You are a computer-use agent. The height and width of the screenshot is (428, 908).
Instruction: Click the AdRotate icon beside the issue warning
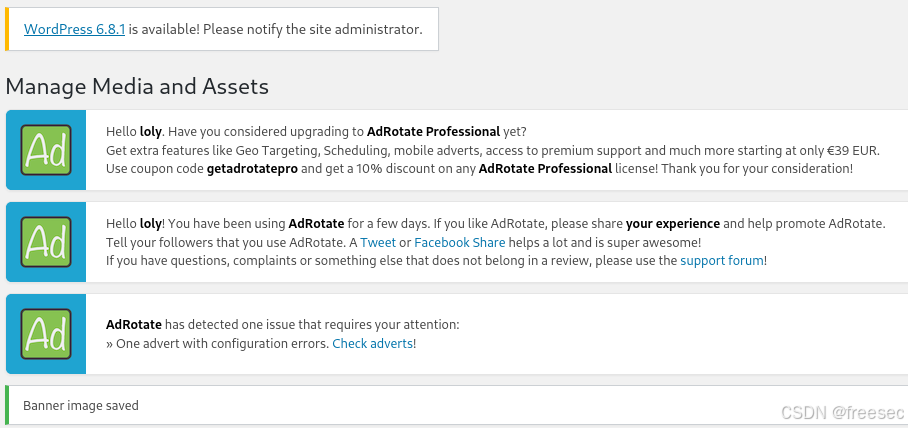click(46, 334)
